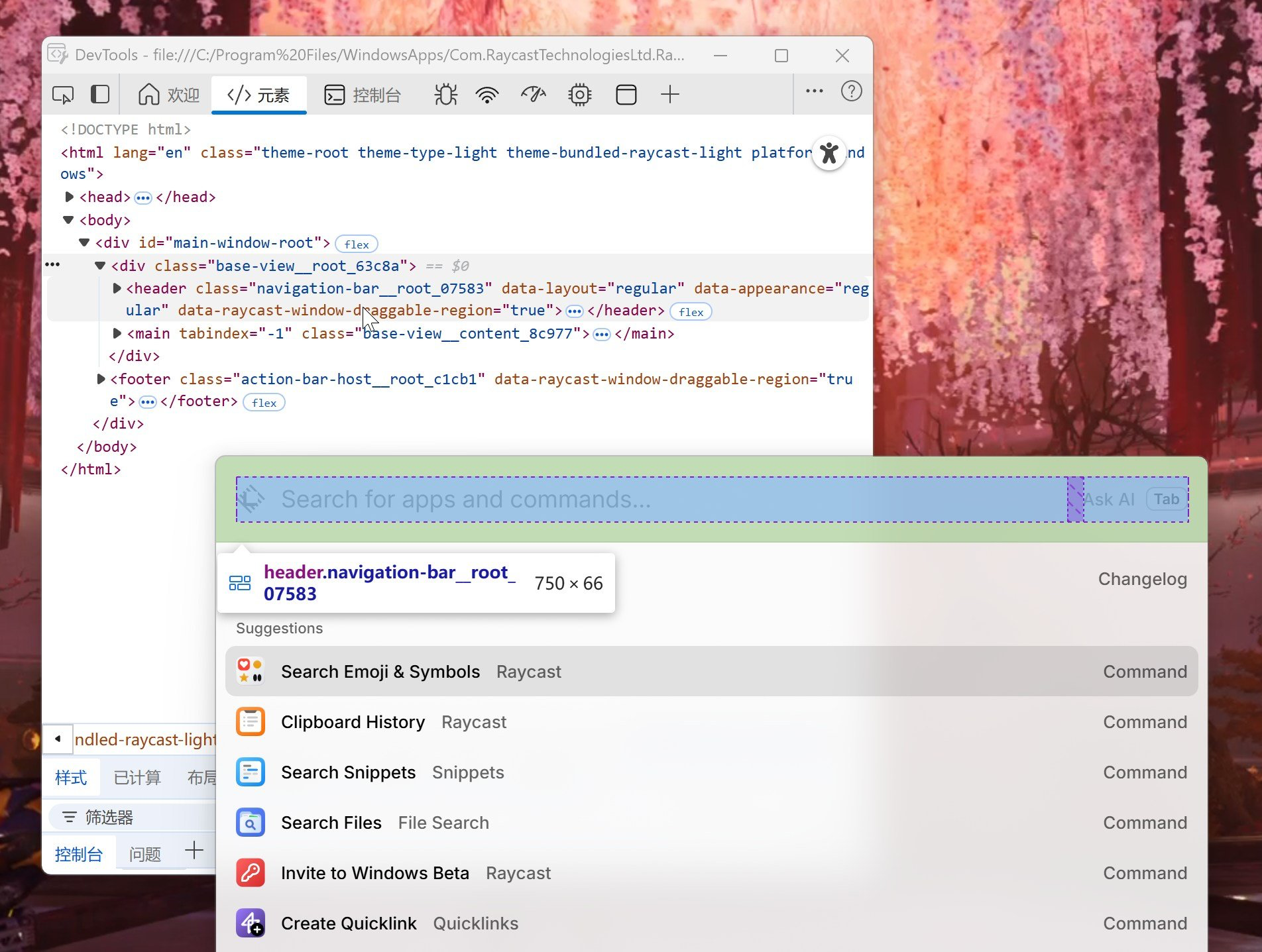Select Invite to Windows Beta row
1262x952 pixels.
pyautogui.click(x=711, y=873)
